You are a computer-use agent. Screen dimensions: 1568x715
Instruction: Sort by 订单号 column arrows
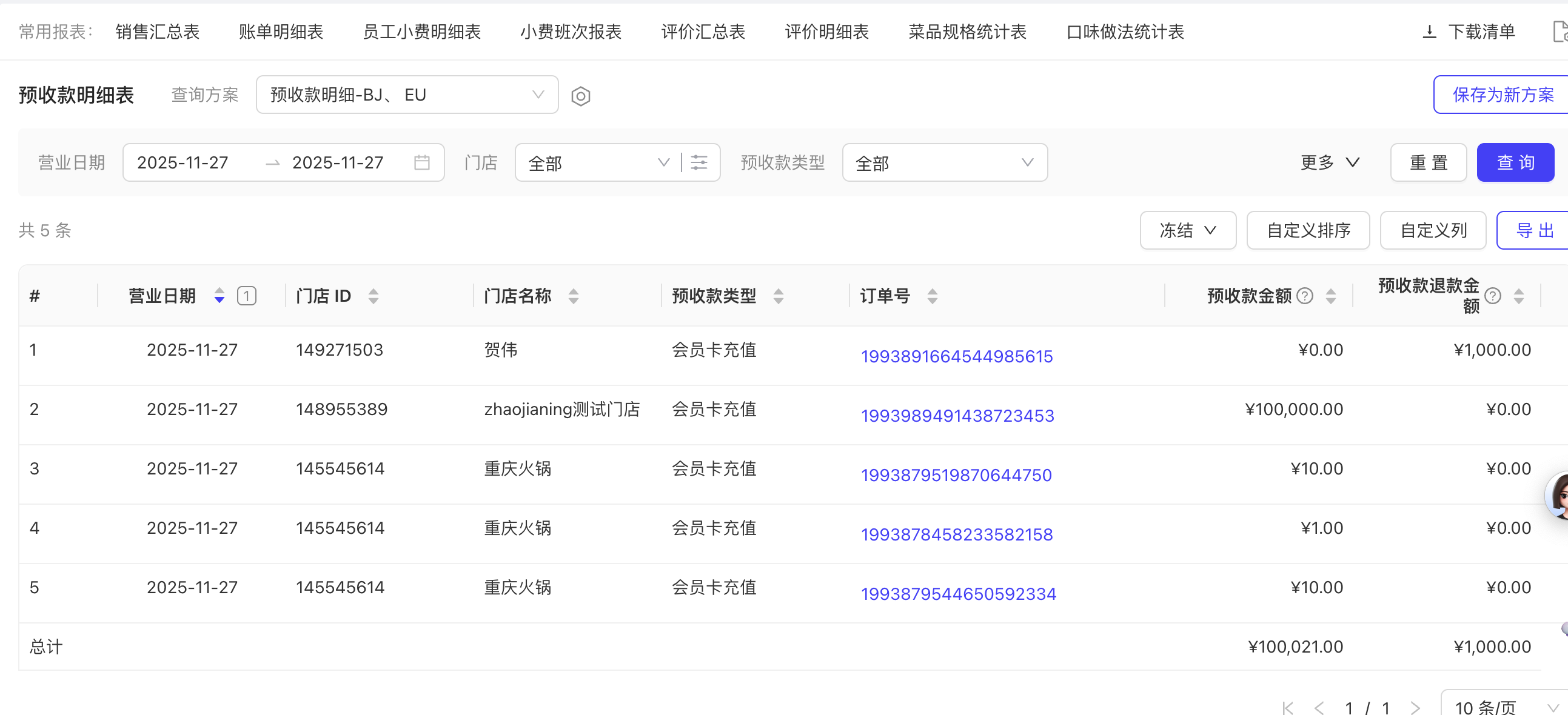[932, 296]
